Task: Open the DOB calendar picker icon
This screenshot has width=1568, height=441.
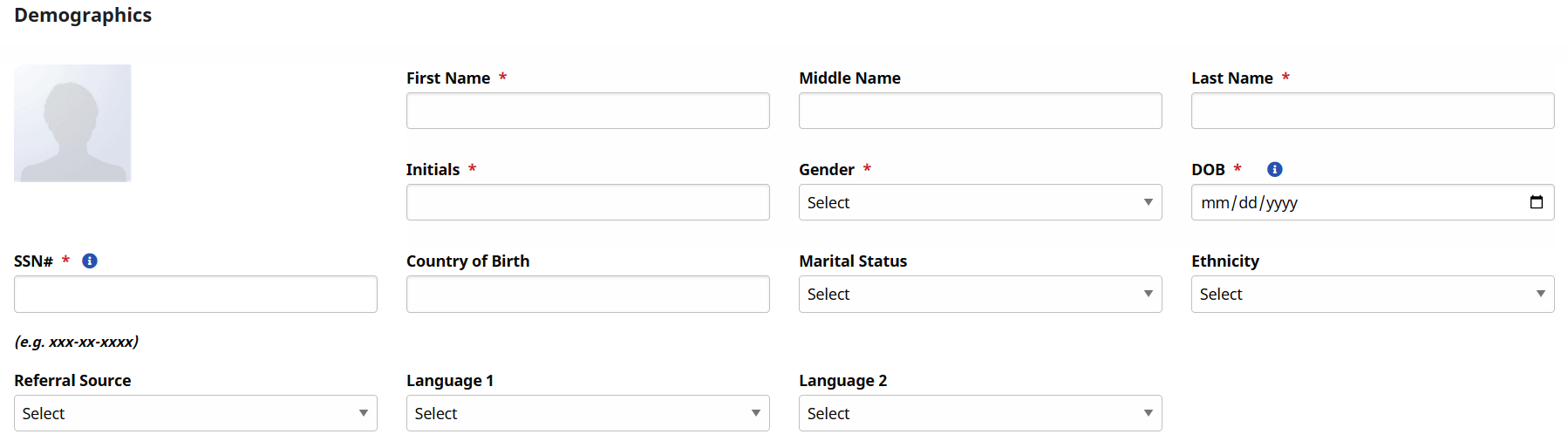Action: 1536,202
